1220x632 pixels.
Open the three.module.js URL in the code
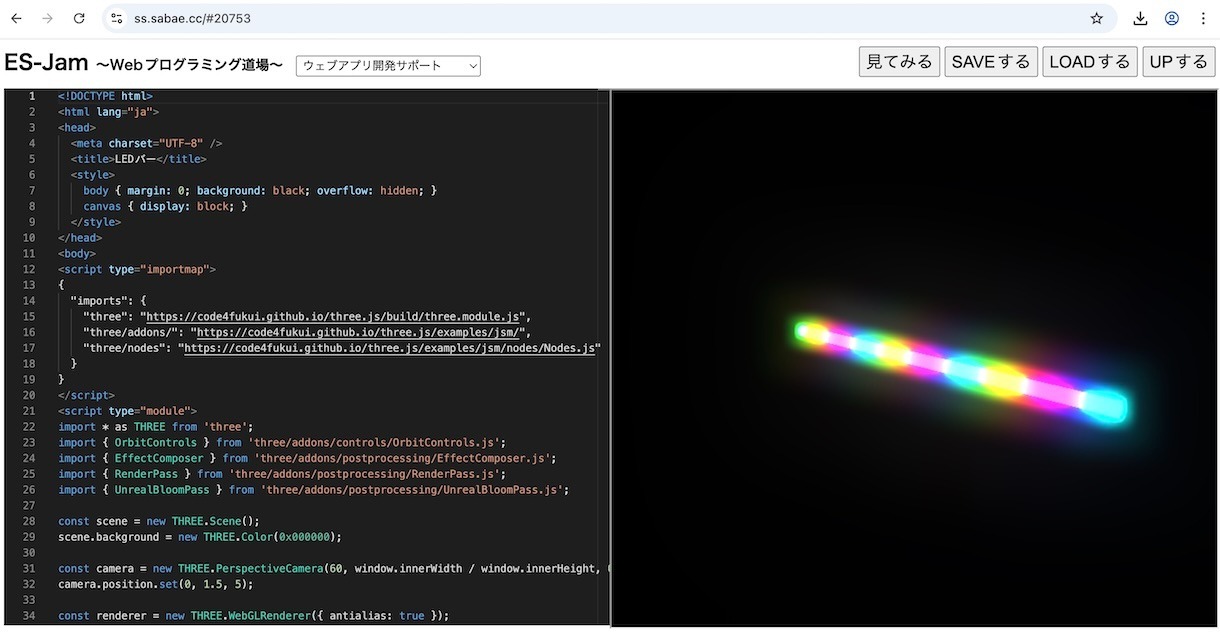point(334,316)
